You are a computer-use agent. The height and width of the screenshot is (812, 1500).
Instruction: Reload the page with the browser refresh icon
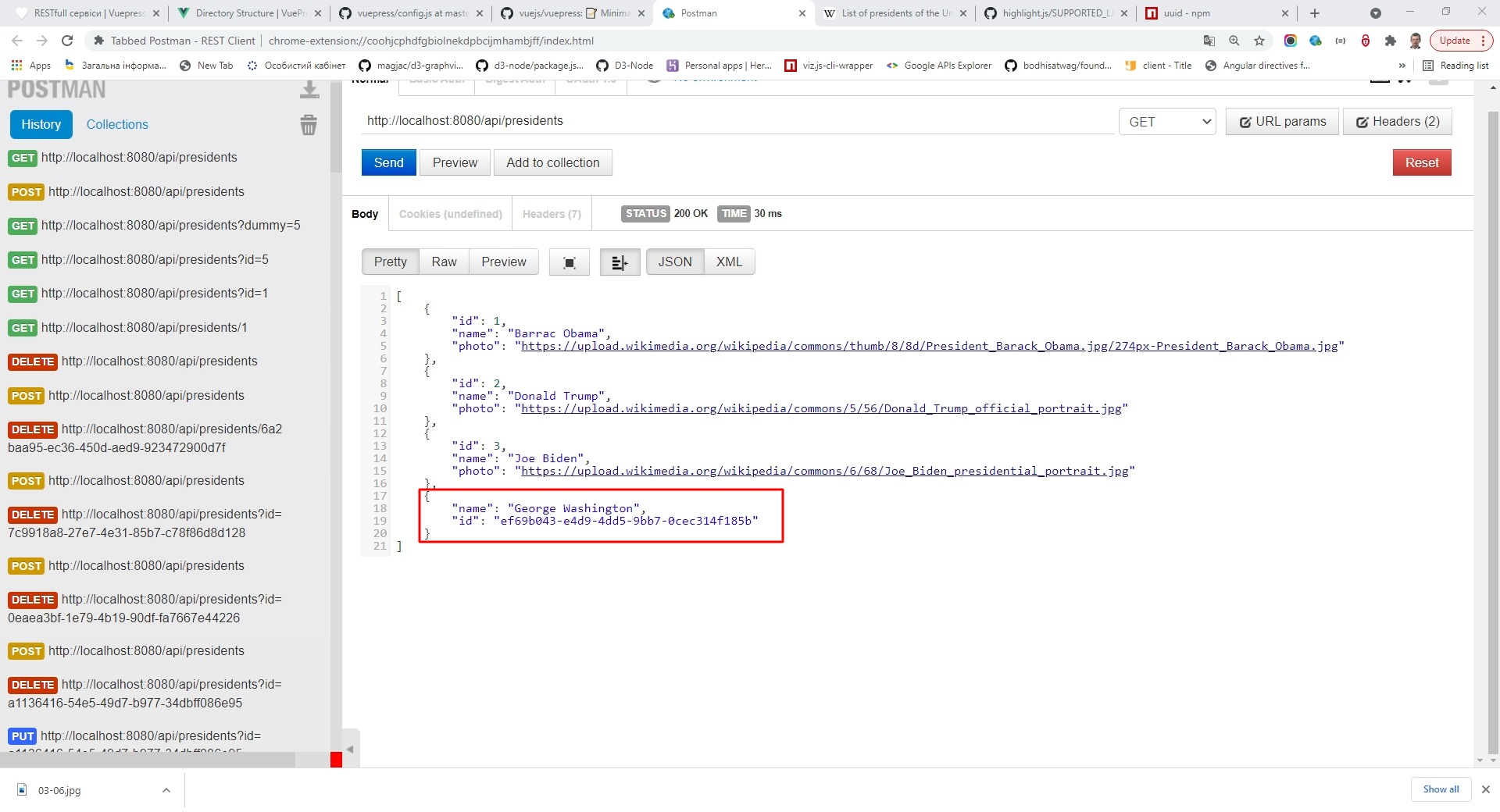67,41
